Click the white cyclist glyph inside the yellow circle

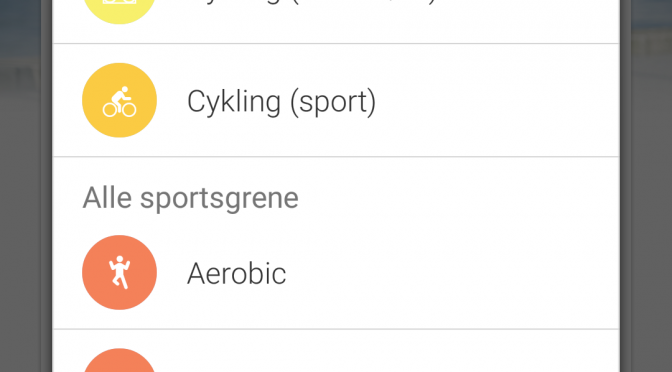coord(120,102)
